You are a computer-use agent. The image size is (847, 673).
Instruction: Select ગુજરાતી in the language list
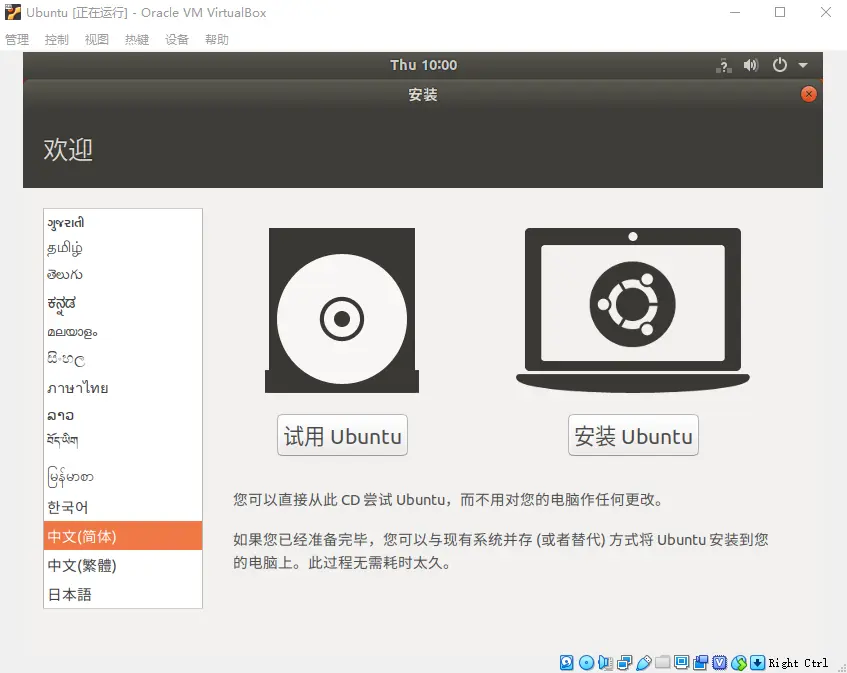tap(123, 223)
